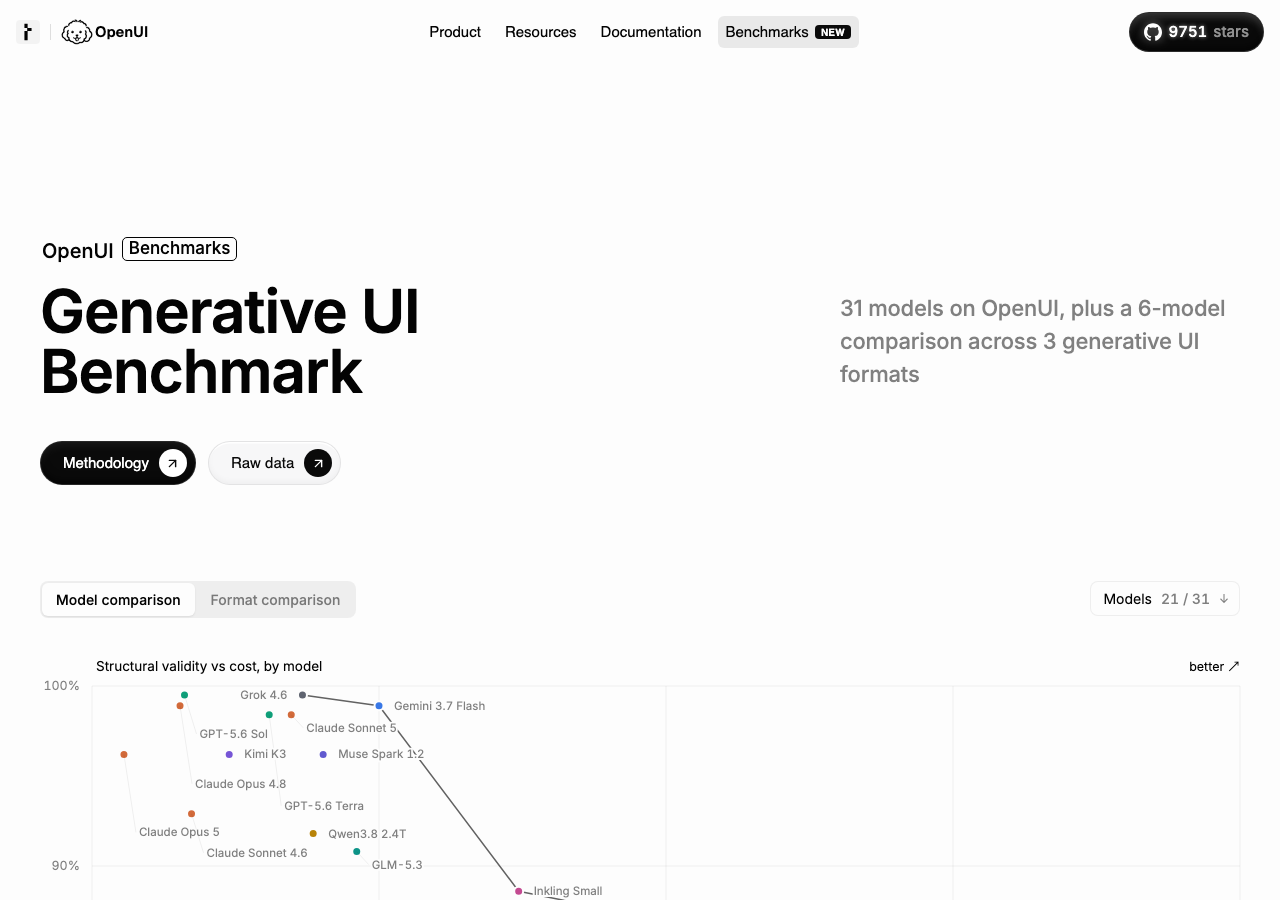1280x900 pixels.
Task: Click the "Claude Sonnet 4.6" chart label
Action: point(257,853)
